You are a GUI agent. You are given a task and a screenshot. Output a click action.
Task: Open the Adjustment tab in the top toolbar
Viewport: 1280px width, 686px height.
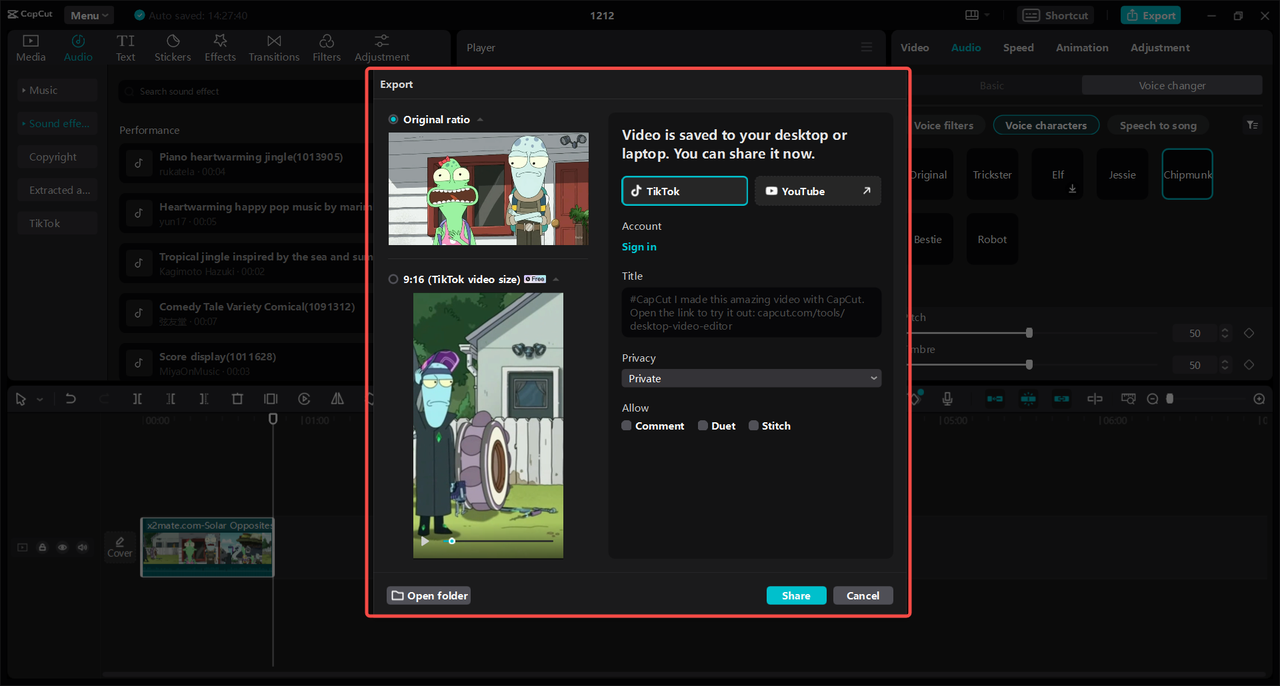(382, 47)
